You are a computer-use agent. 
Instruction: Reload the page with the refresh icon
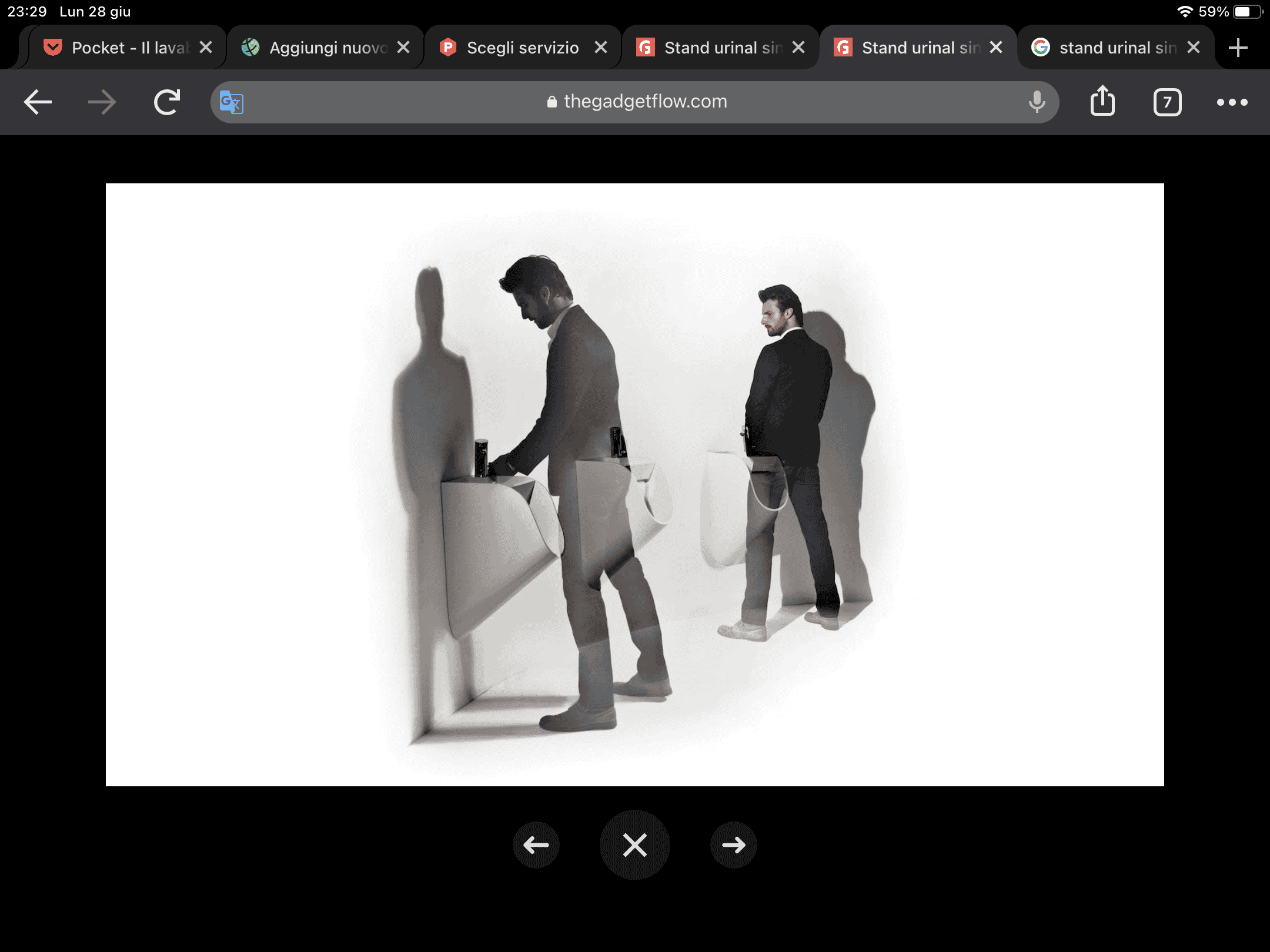pyautogui.click(x=167, y=102)
